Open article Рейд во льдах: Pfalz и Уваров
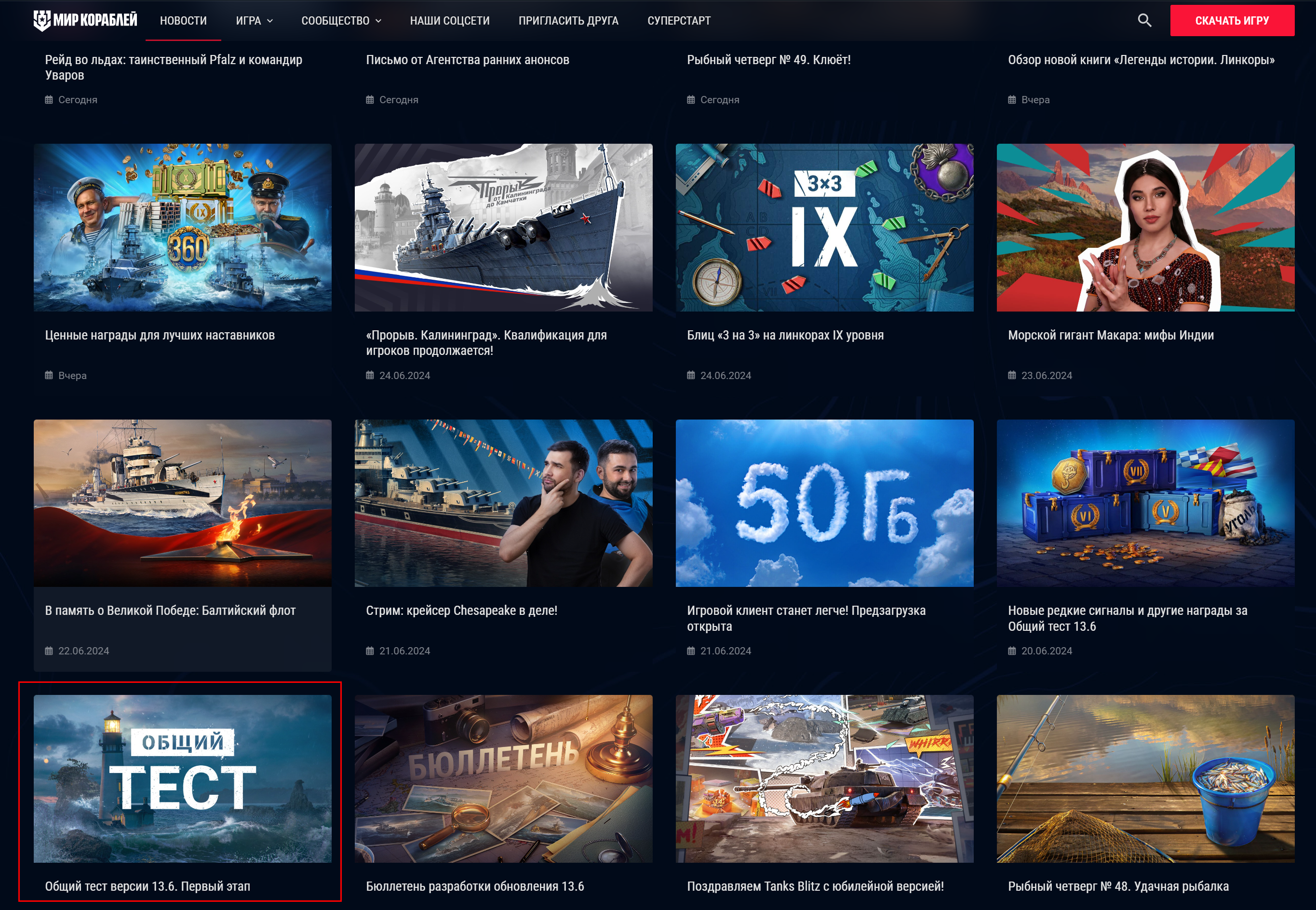The width and height of the screenshot is (1316, 910). pos(174,68)
